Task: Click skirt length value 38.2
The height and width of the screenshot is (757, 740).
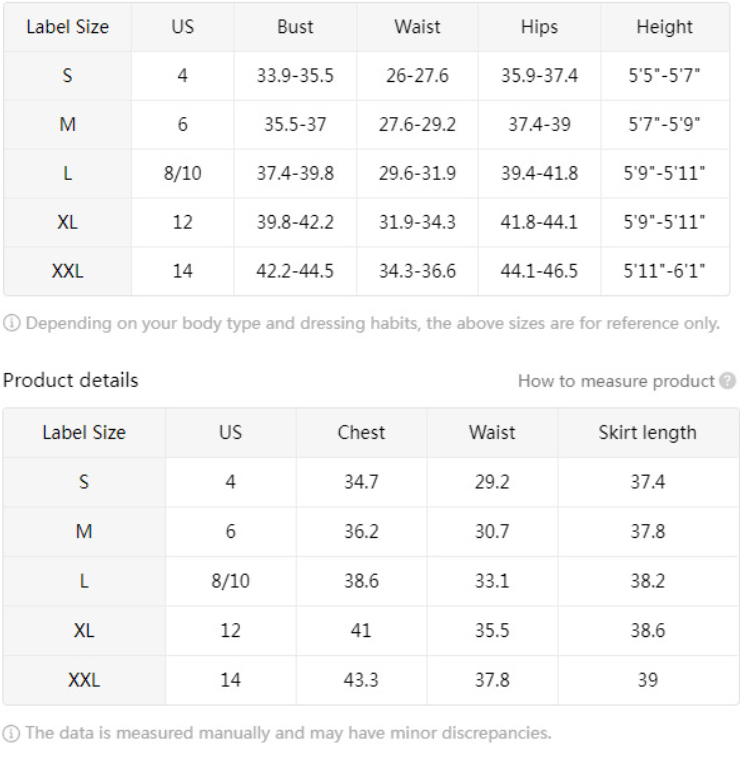Action: click(x=648, y=581)
